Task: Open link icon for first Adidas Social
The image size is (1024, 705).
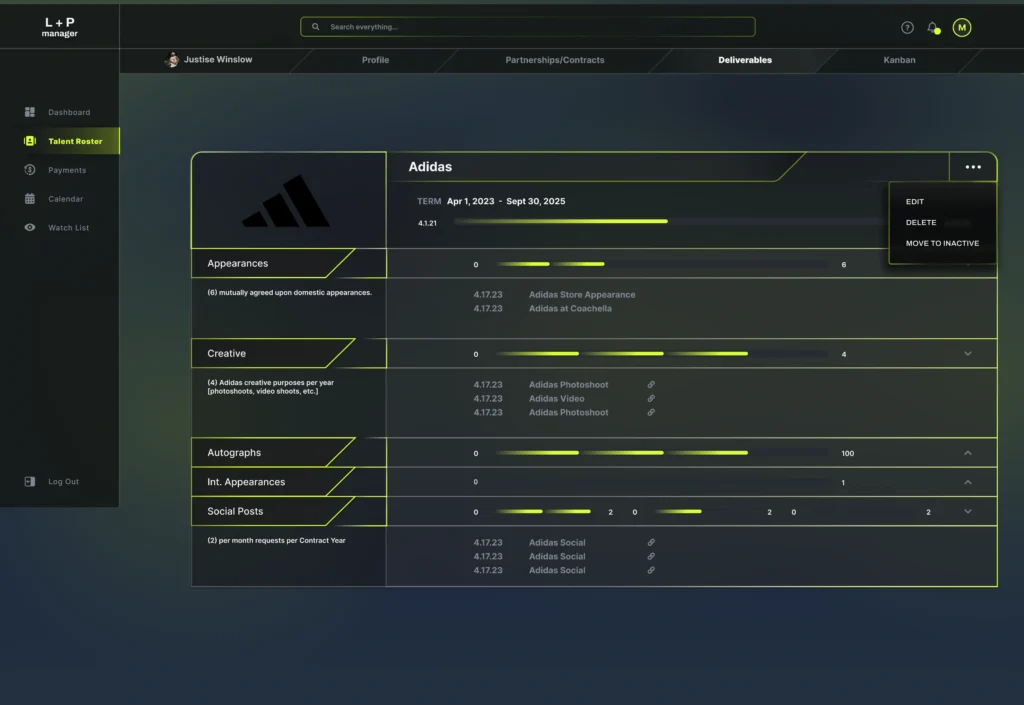Action: (651, 542)
